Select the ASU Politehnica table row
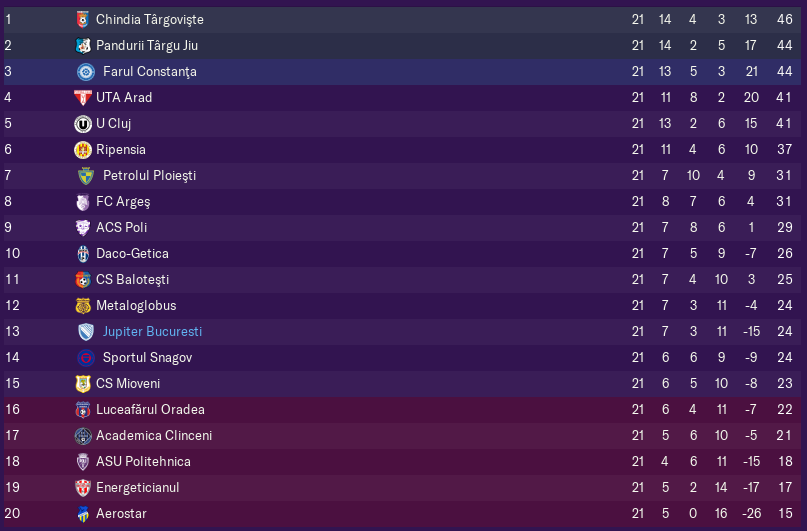 tap(402, 462)
